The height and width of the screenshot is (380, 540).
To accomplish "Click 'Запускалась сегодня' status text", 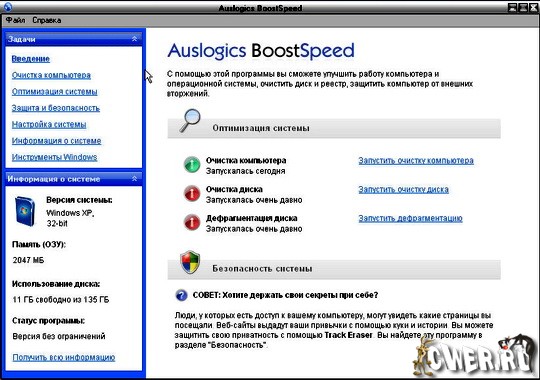I will pyautogui.click(x=246, y=171).
